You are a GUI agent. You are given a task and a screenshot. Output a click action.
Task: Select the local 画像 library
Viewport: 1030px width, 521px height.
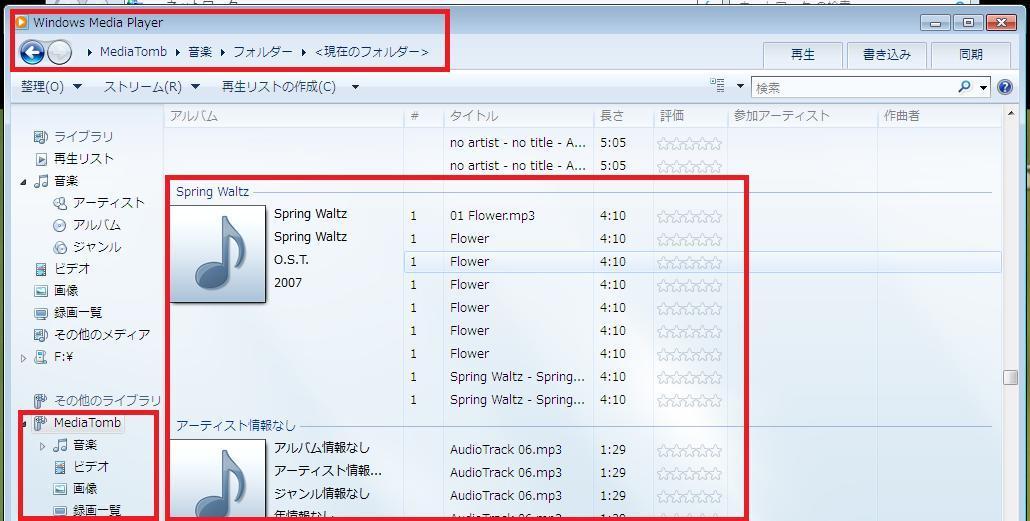coord(66,290)
